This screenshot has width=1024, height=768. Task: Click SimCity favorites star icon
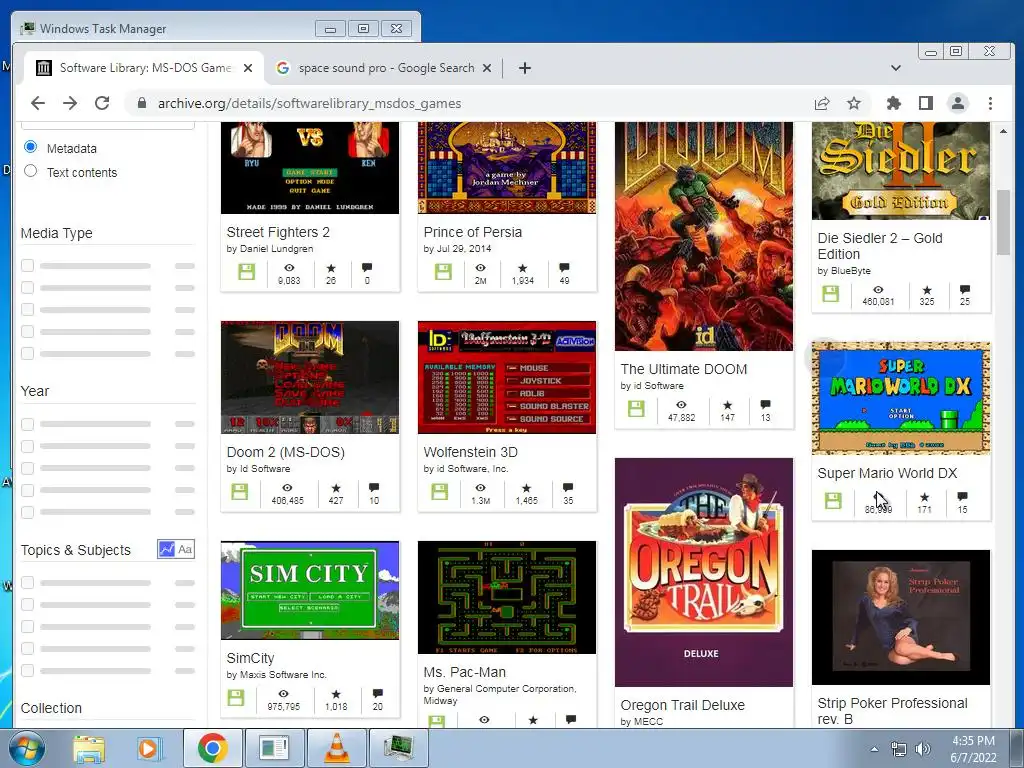point(336,694)
